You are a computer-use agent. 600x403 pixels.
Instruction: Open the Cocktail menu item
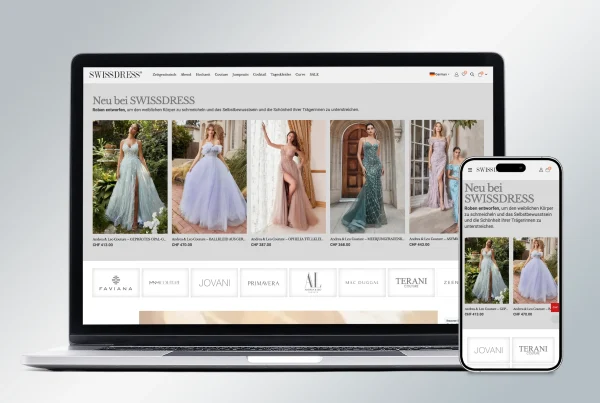tap(259, 75)
